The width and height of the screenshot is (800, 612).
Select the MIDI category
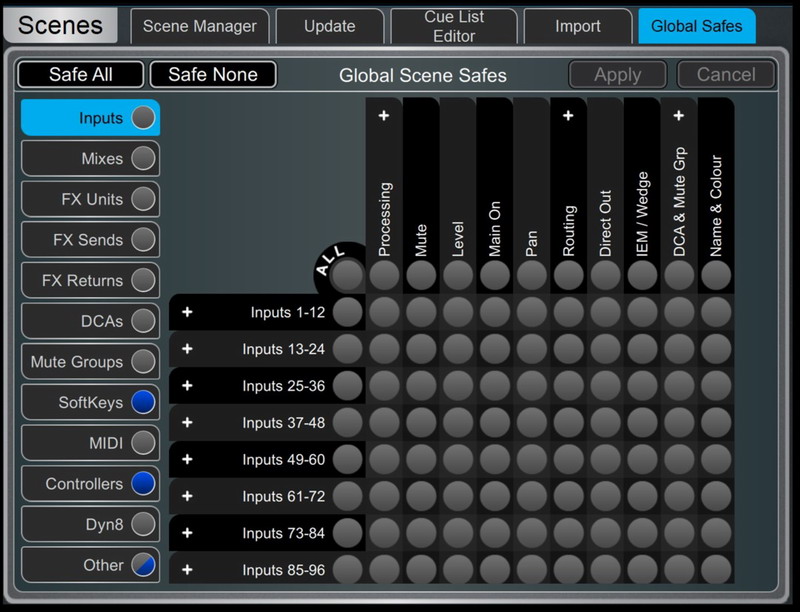click(x=90, y=443)
